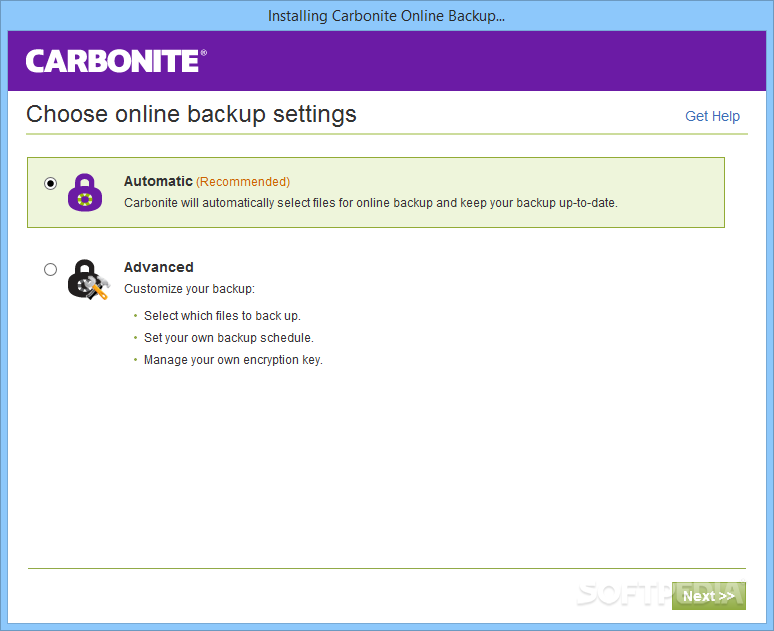774x631 pixels.
Task: Select the Advanced backup radio button
Action: 50,270
